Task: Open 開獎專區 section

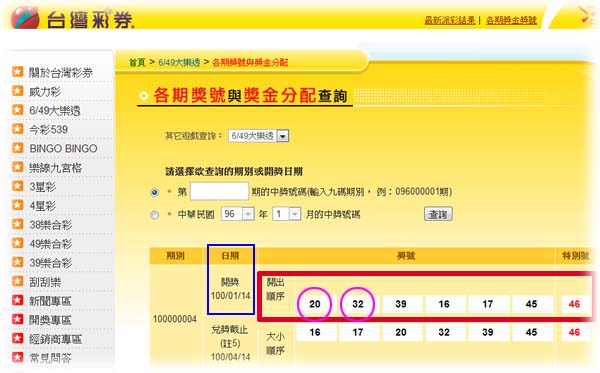Action: click(x=50, y=320)
